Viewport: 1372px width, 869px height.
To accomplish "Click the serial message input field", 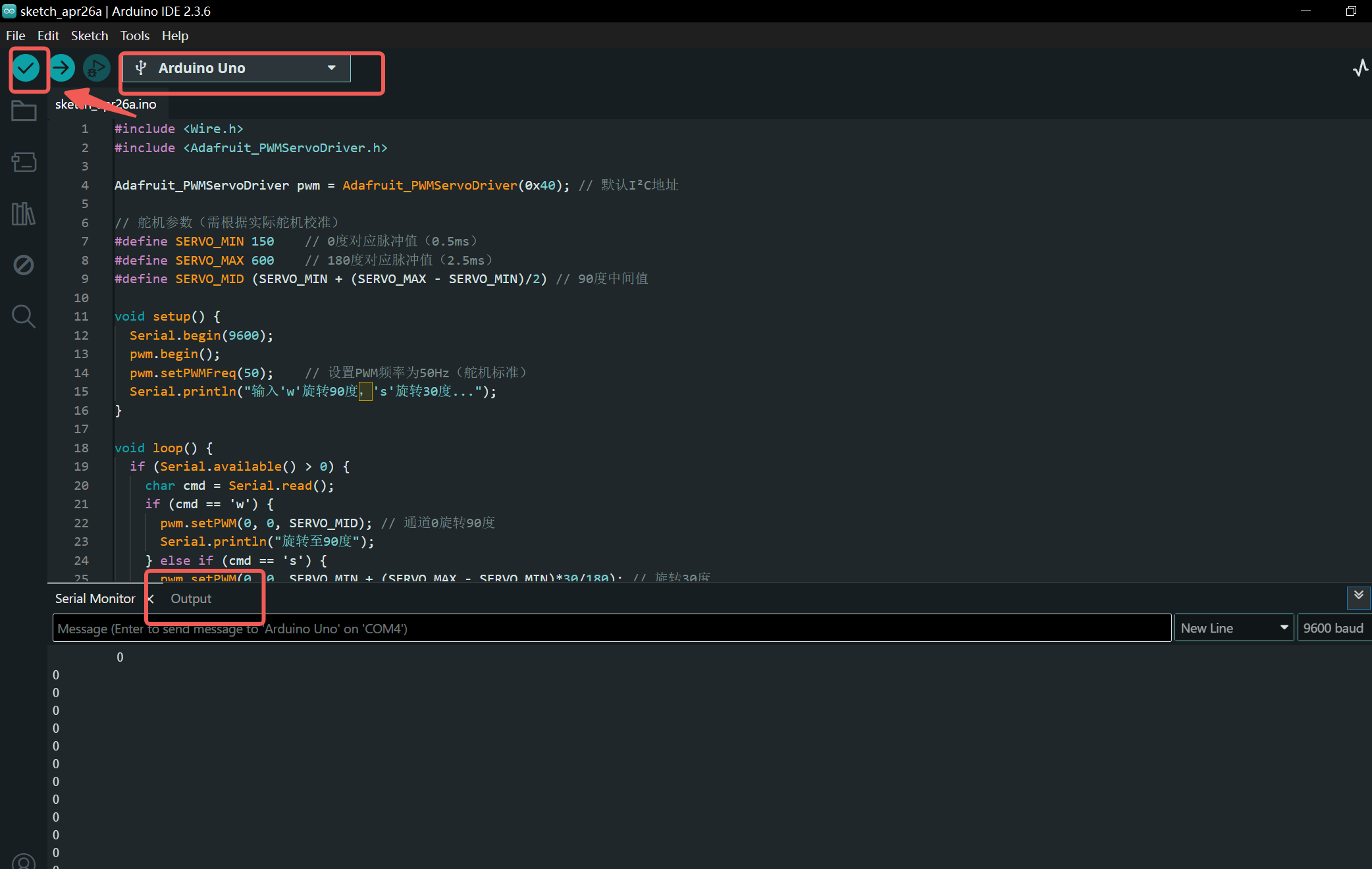I will [x=611, y=628].
